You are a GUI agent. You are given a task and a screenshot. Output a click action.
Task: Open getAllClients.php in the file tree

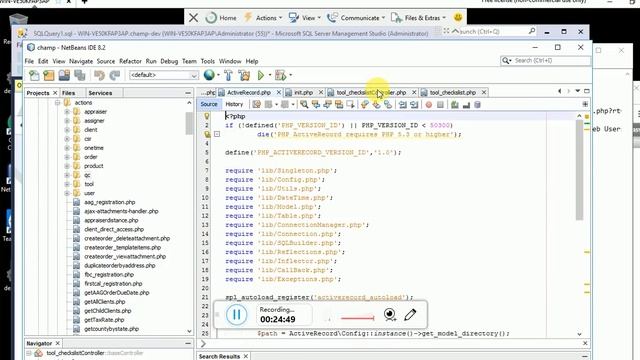coord(104,302)
